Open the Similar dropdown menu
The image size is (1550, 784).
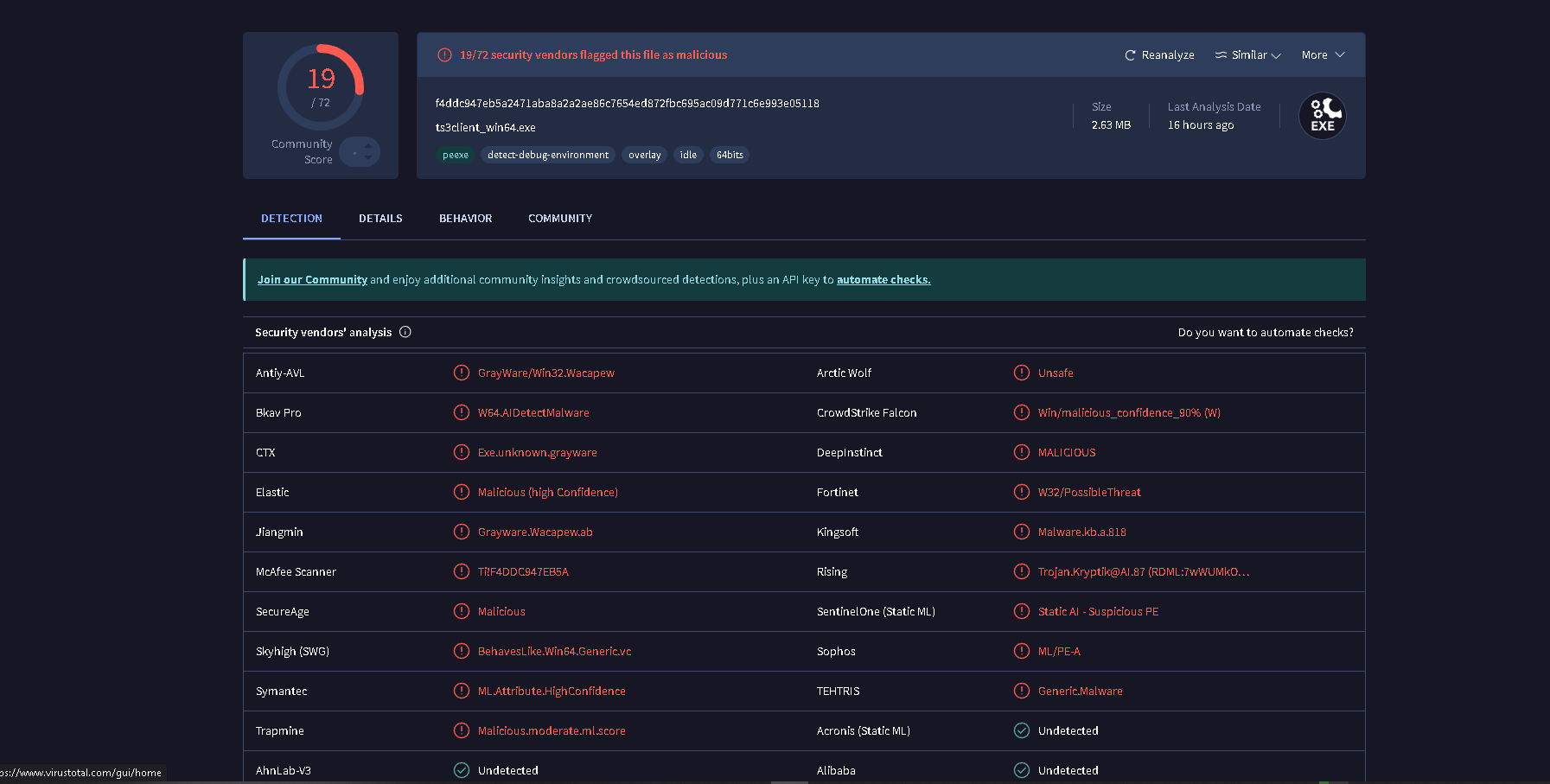point(1247,55)
